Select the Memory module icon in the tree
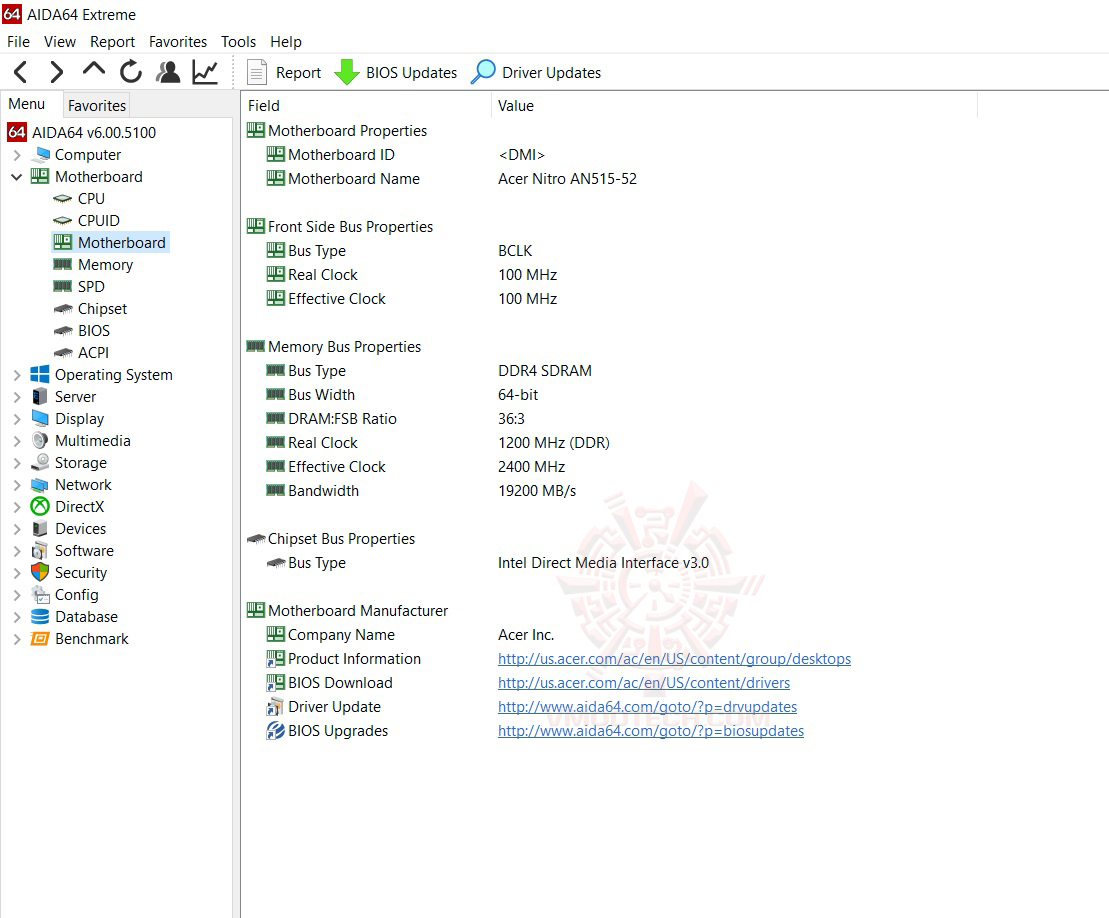The image size is (1109, 918). tap(63, 265)
